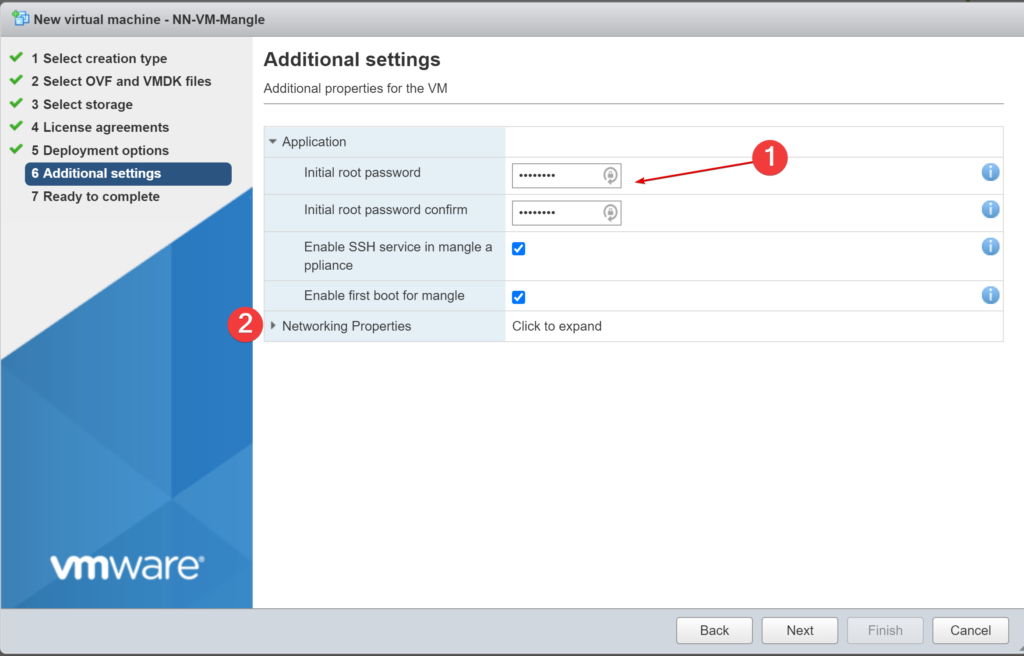1024x656 pixels.
Task: Select step 7 Ready to complete
Action: [x=95, y=197]
